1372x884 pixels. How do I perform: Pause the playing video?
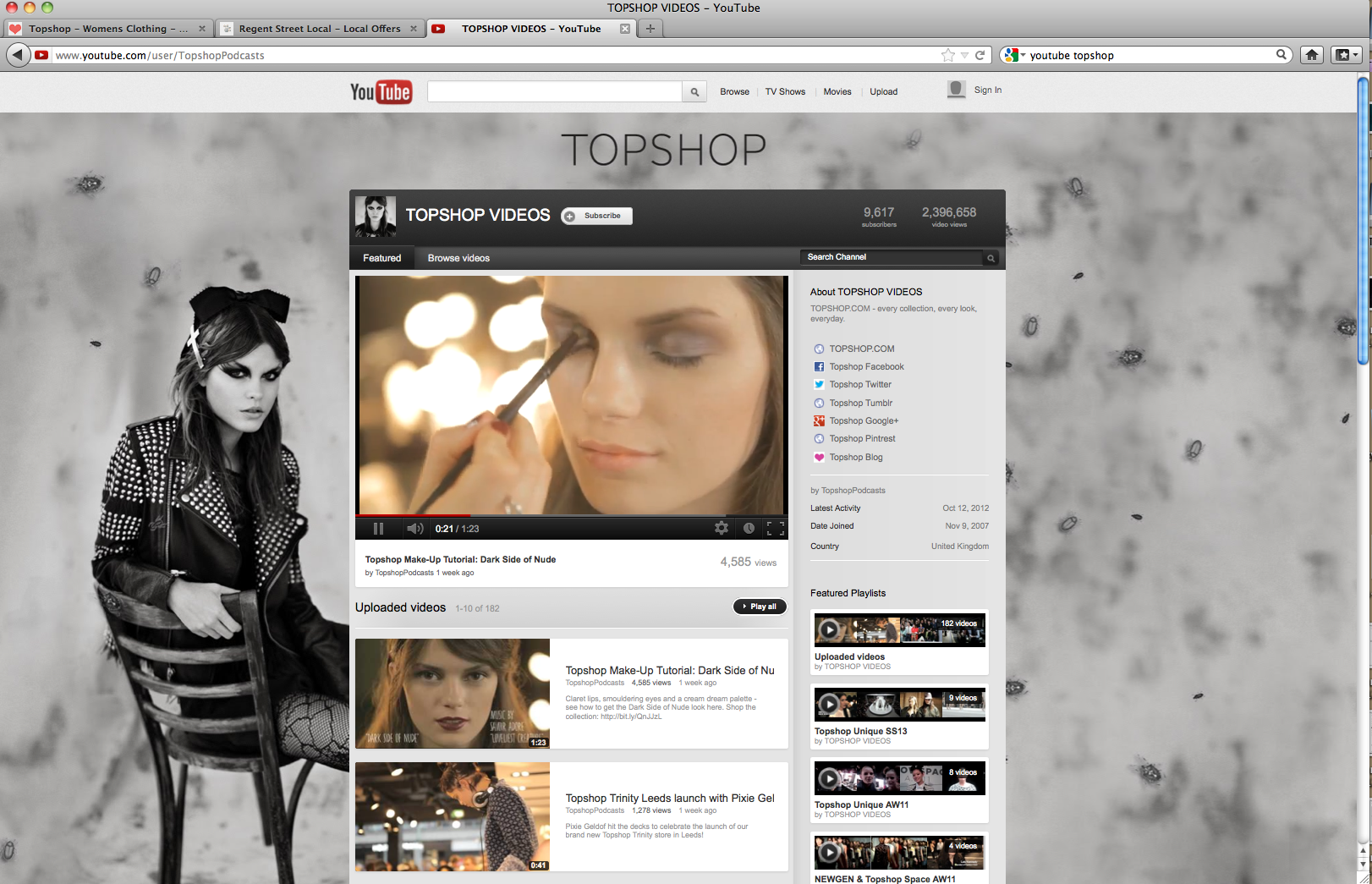pyautogui.click(x=378, y=529)
